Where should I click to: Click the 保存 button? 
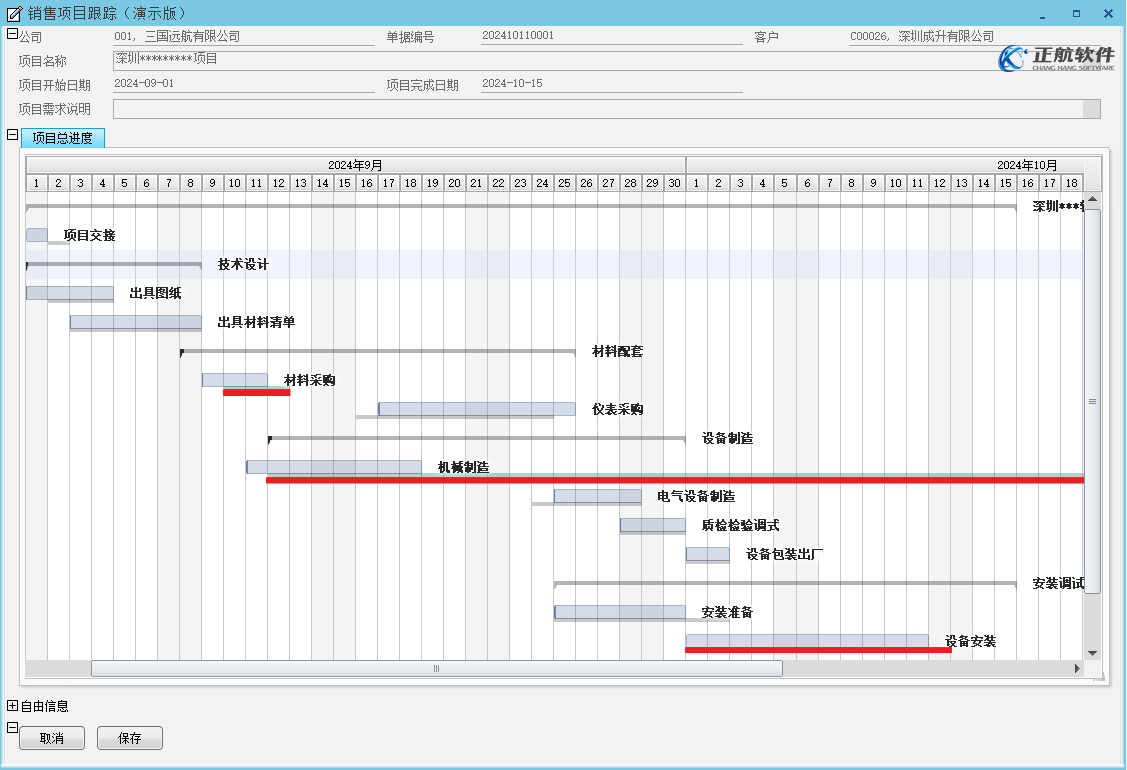(130, 738)
